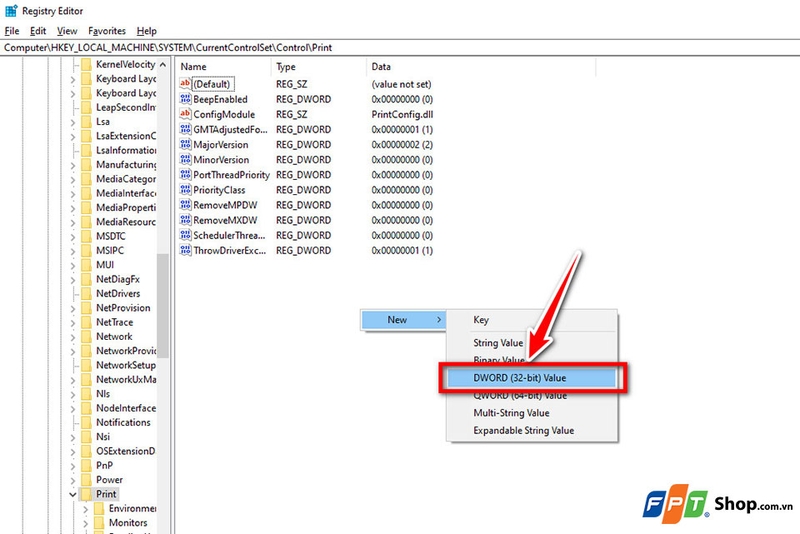Click the tree pane vertical scrollbar thumb
Viewport: 800px width, 534px height.
[x=163, y=305]
